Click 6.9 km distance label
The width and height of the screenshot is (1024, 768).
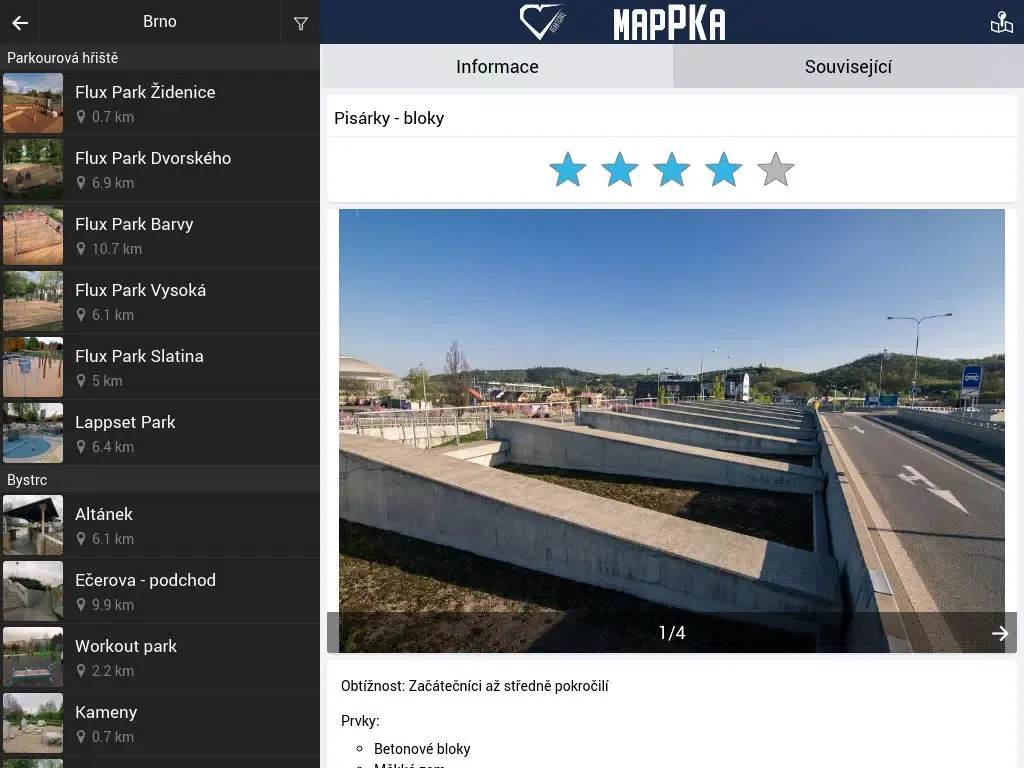(x=112, y=183)
